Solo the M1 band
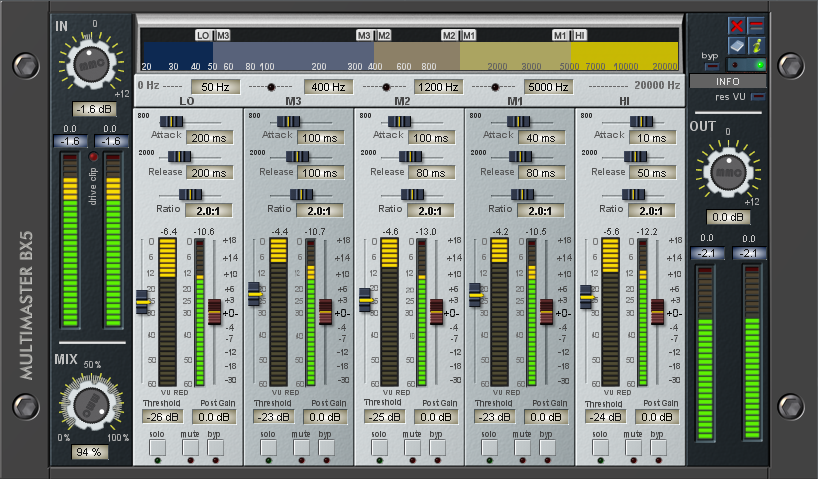This screenshot has width=818, height=479. (x=489, y=447)
